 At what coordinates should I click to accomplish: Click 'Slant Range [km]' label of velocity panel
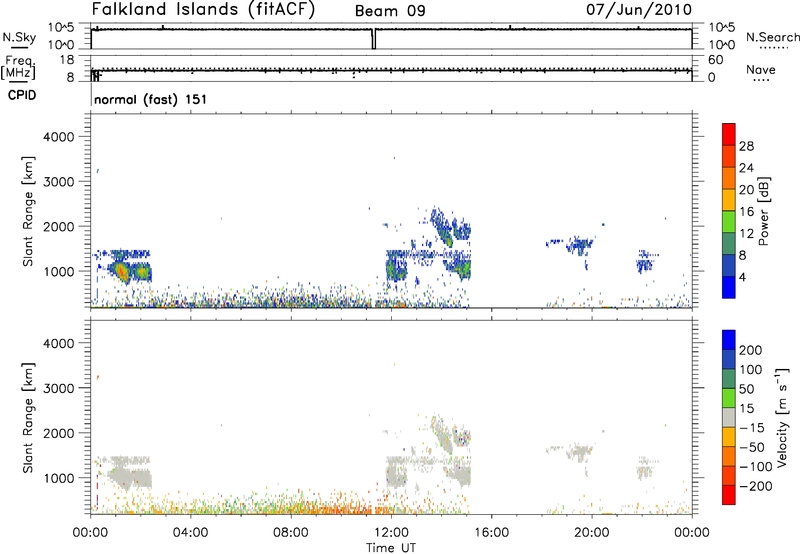coord(28,418)
